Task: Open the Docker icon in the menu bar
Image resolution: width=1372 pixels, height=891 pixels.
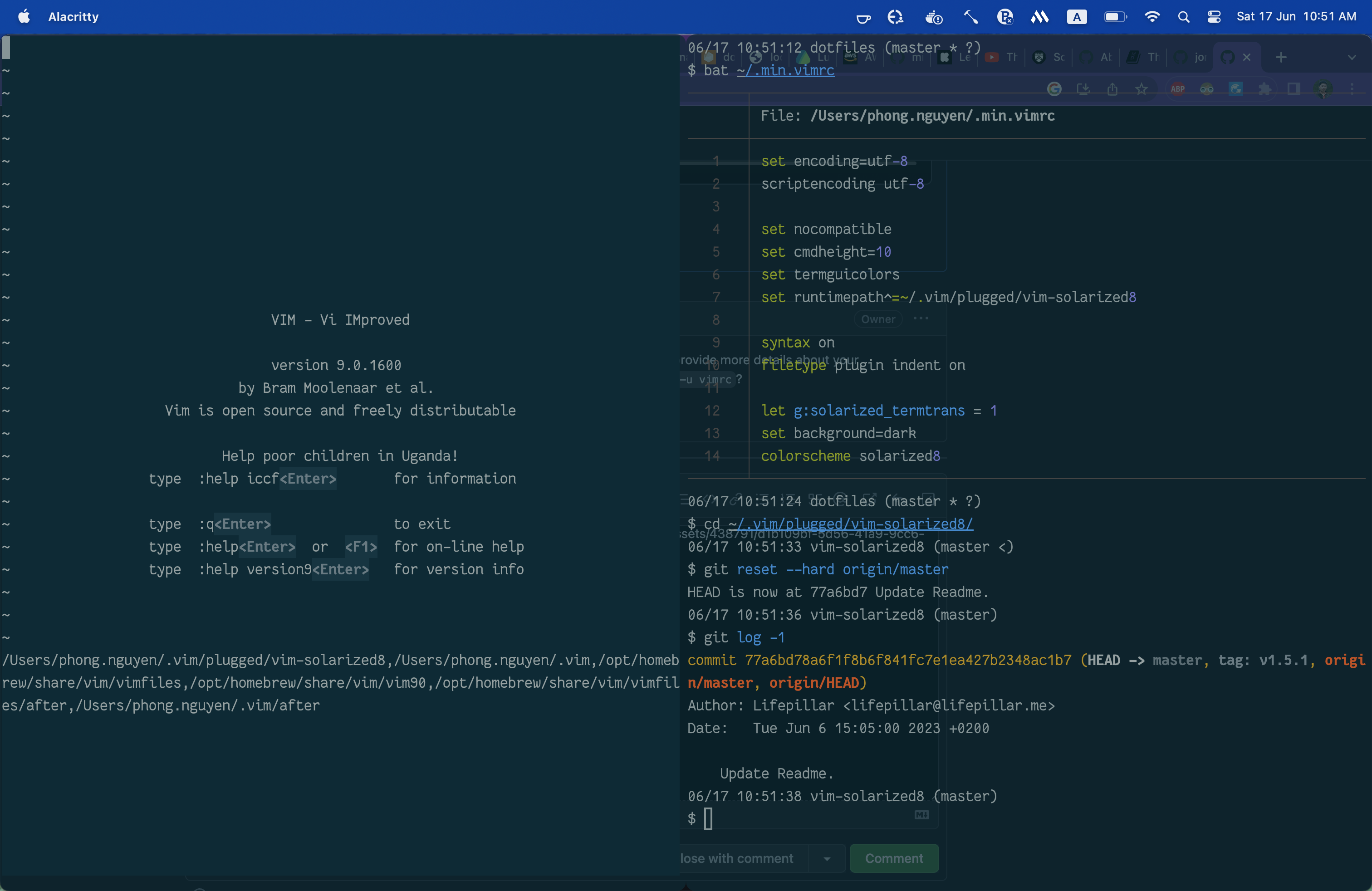Action: [934, 17]
